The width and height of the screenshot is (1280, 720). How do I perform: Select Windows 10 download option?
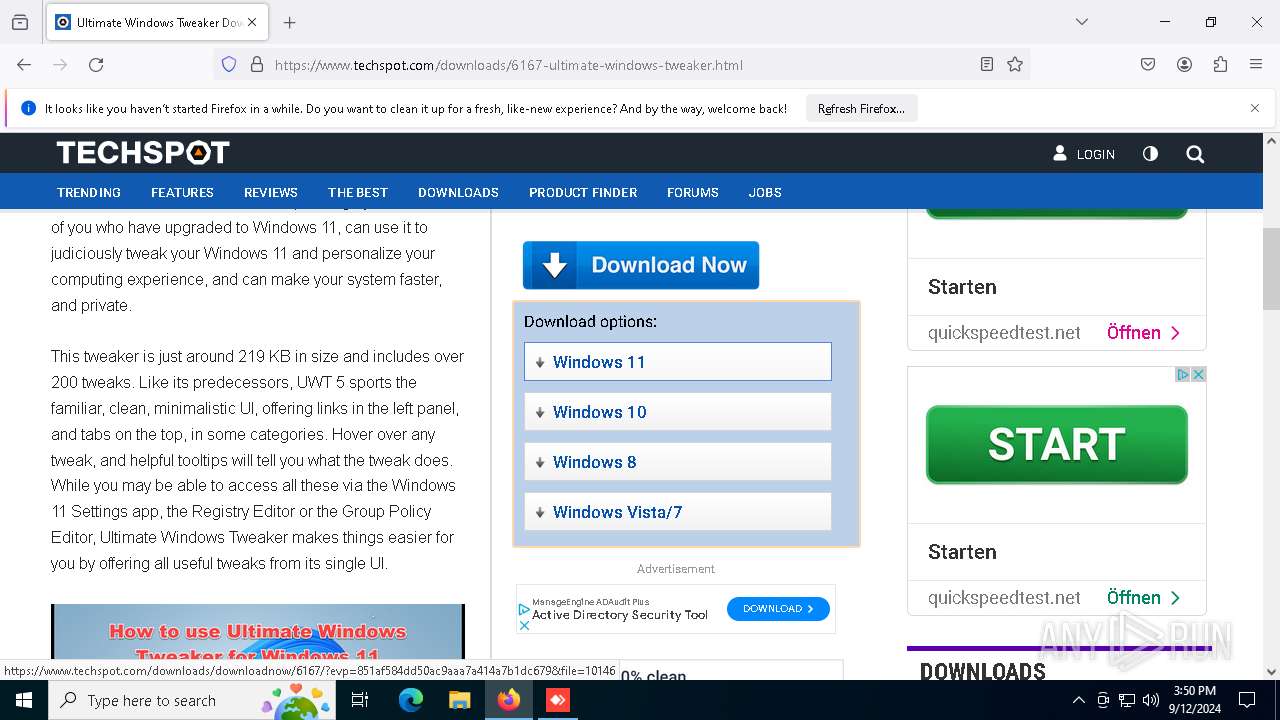point(678,412)
